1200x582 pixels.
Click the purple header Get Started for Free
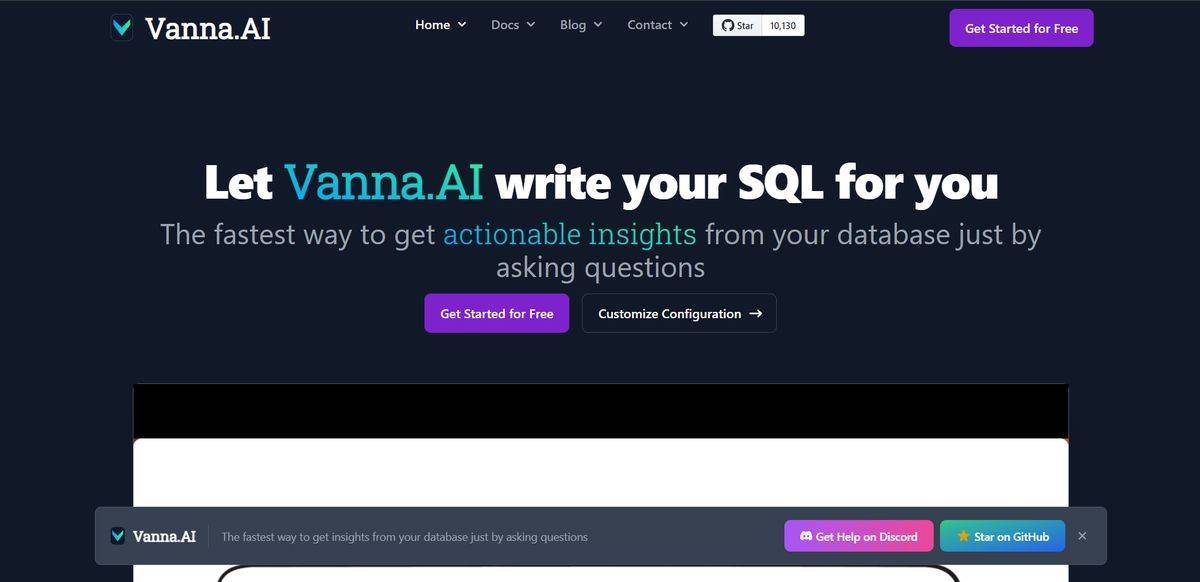[x=1021, y=28]
